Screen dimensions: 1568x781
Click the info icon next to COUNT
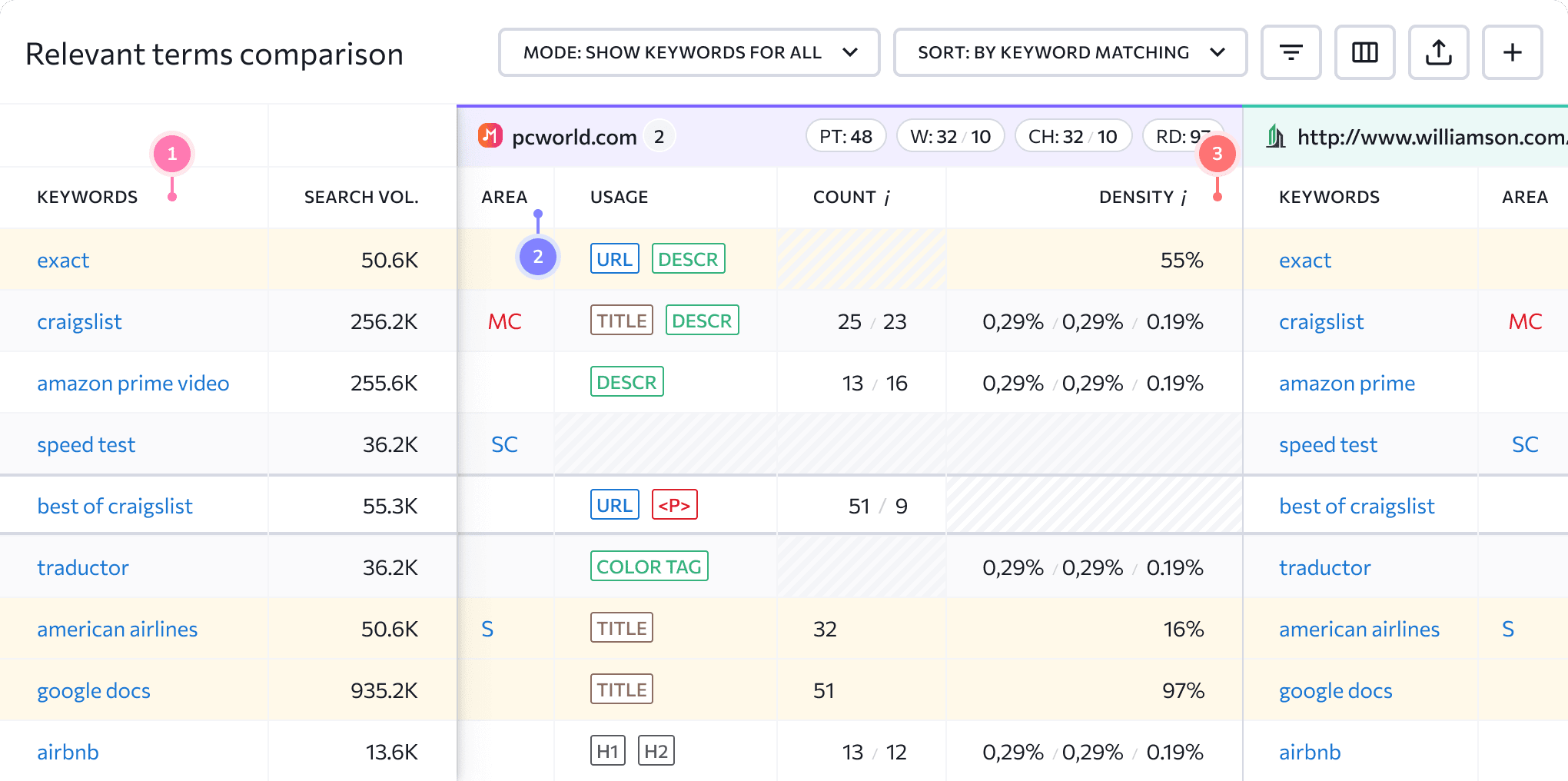[887, 198]
